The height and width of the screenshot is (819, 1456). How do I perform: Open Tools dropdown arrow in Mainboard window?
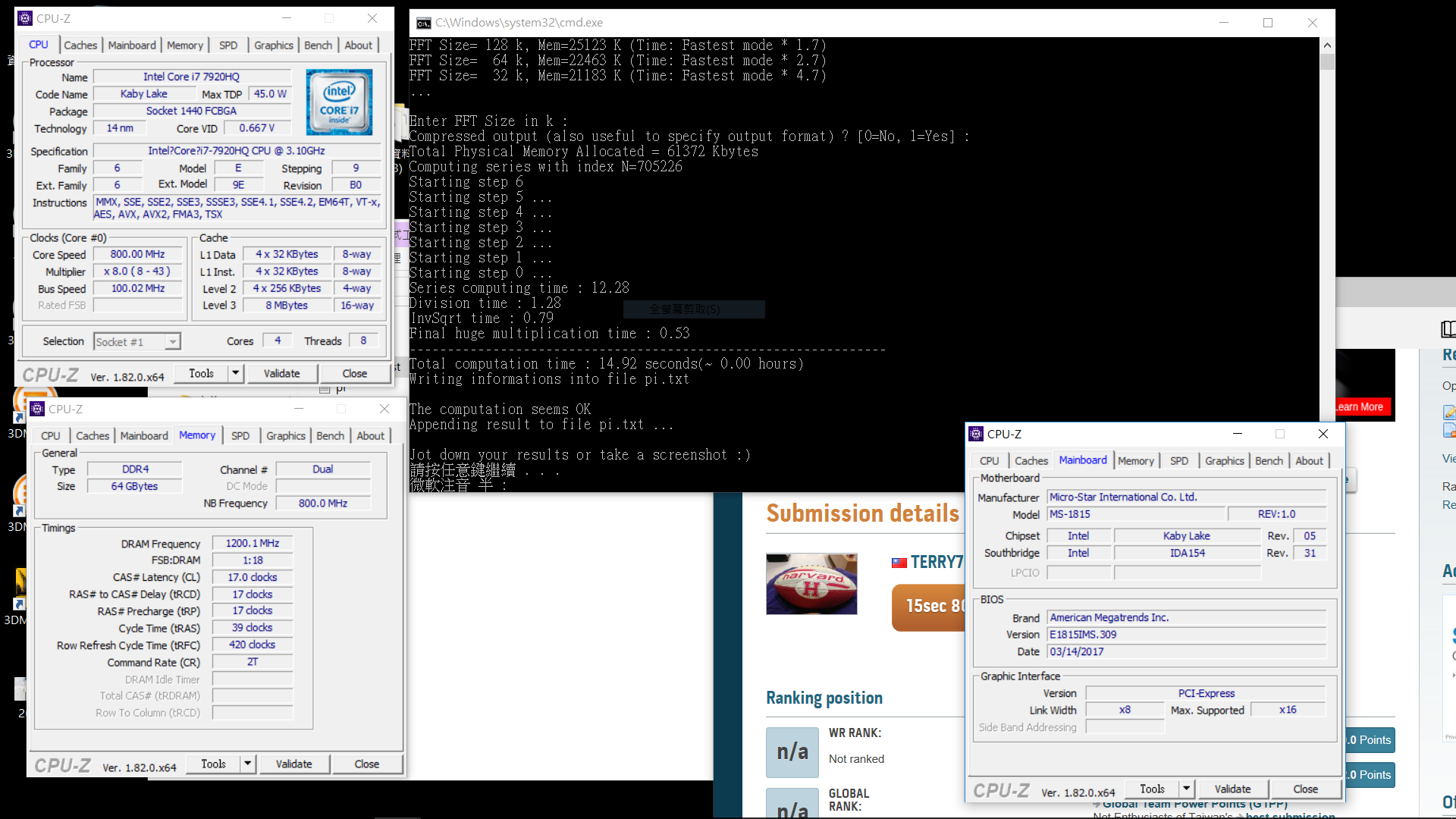pos(1186,789)
